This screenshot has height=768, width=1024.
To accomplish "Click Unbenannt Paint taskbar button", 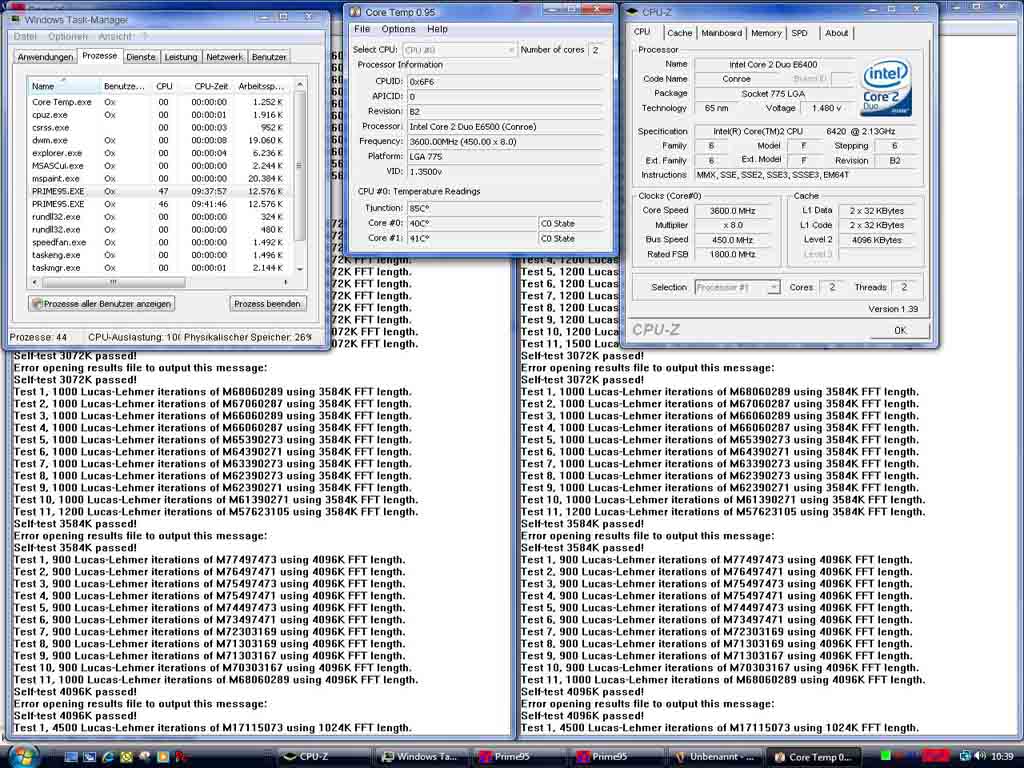I will tap(714, 756).
